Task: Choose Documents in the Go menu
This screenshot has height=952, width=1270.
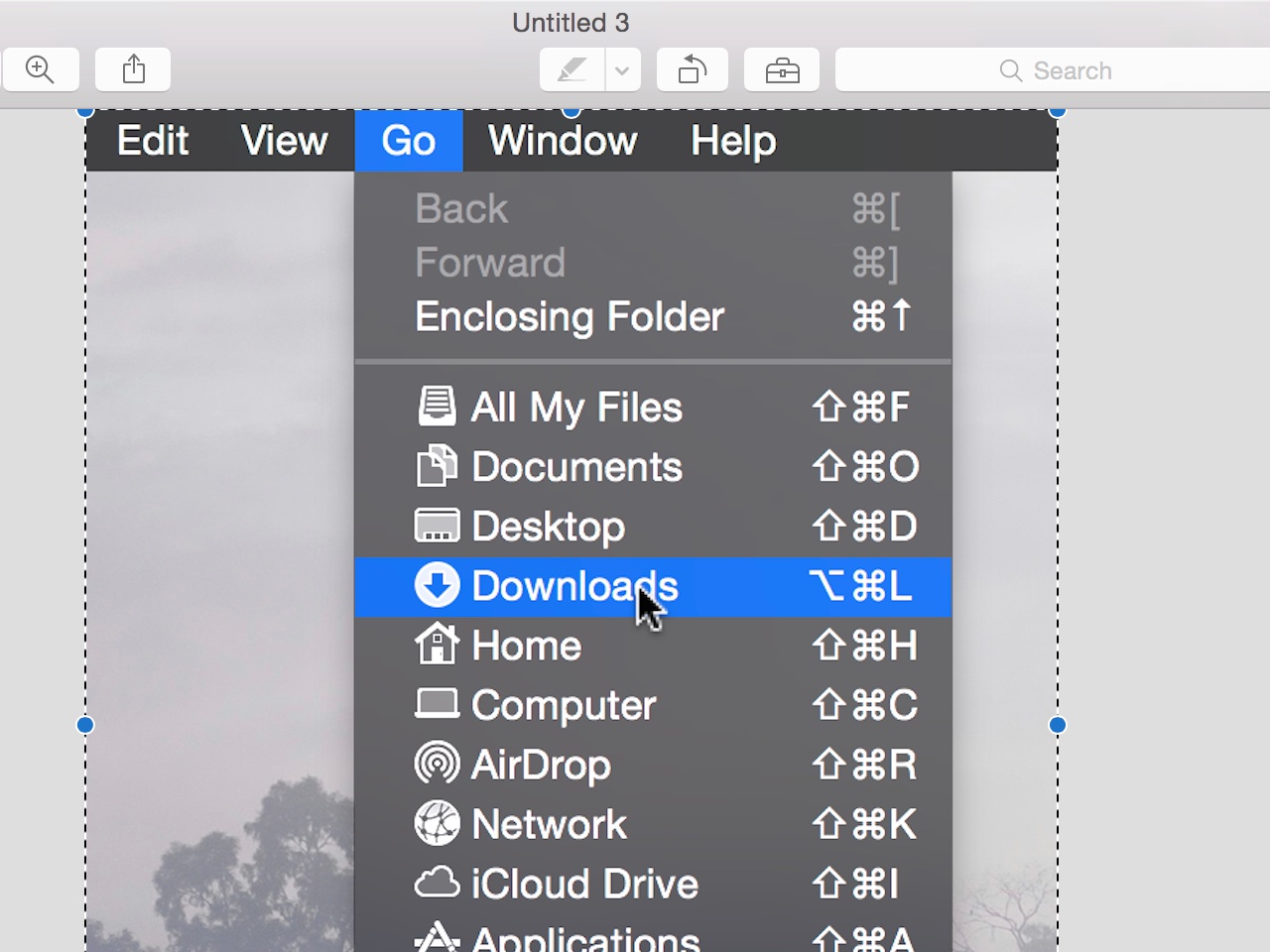Action: click(x=653, y=467)
